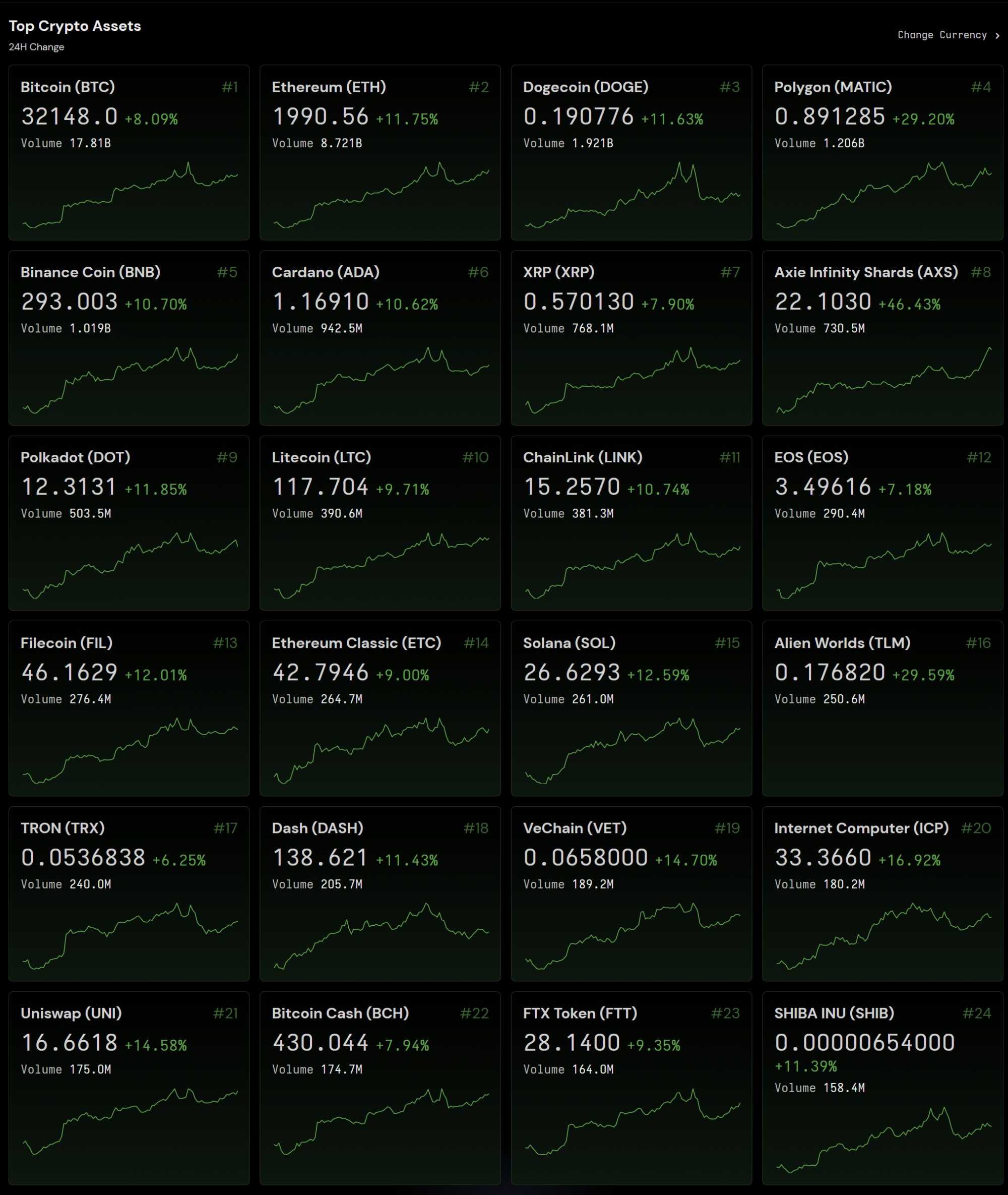Select the Polygon (MATIC) price chart
The image size is (1008, 1195).
click(884, 197)
